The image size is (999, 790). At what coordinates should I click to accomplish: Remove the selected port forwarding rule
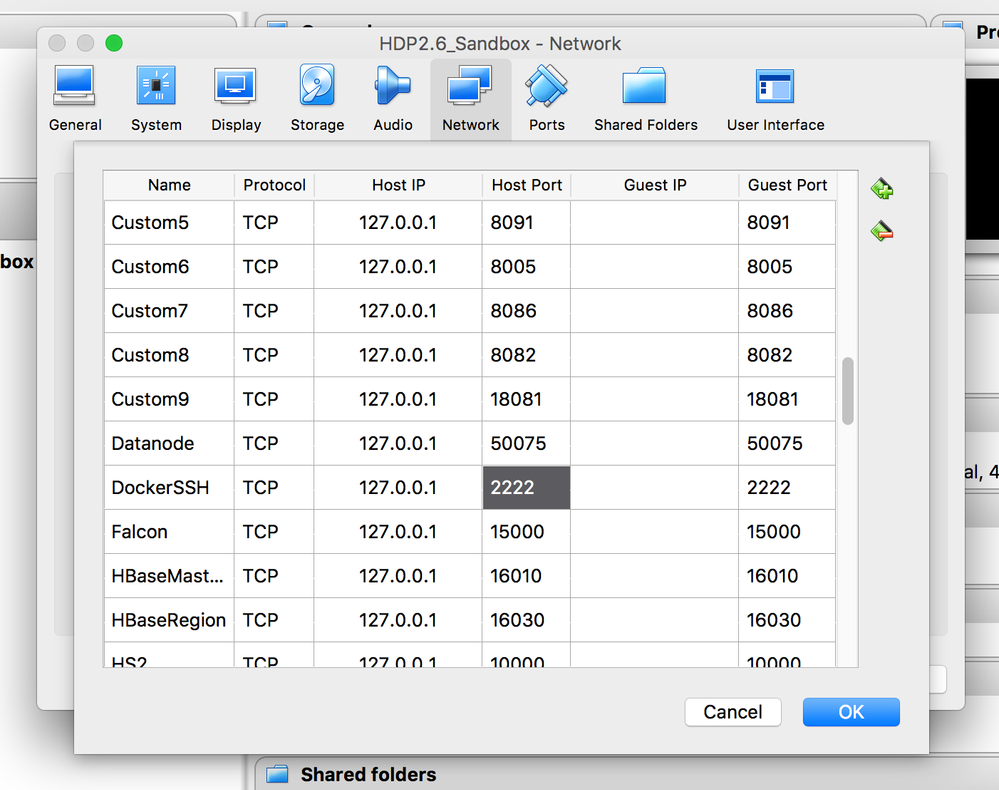tap(881, 231)
